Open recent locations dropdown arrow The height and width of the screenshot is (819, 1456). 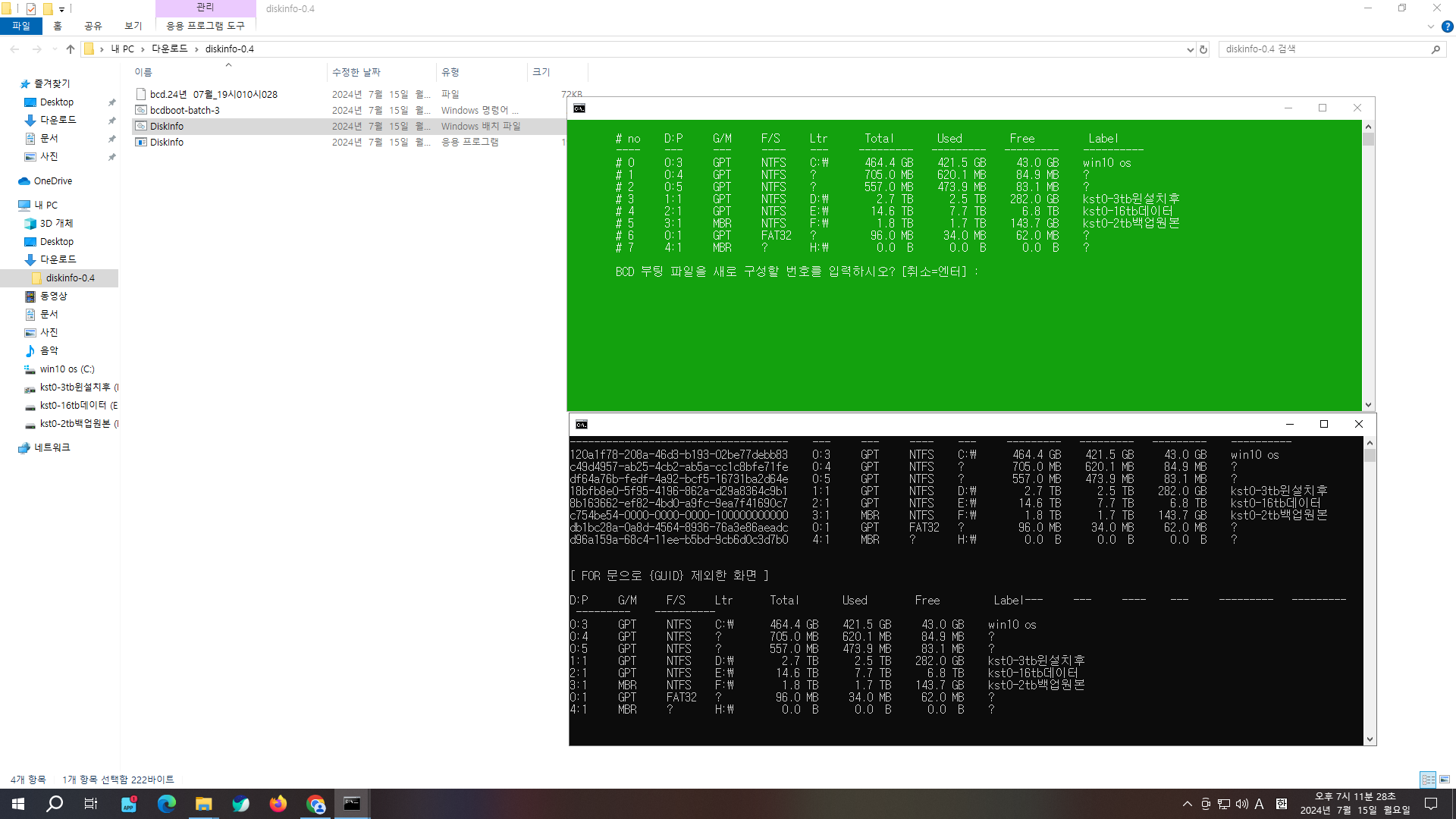click(x=55, y=49)
